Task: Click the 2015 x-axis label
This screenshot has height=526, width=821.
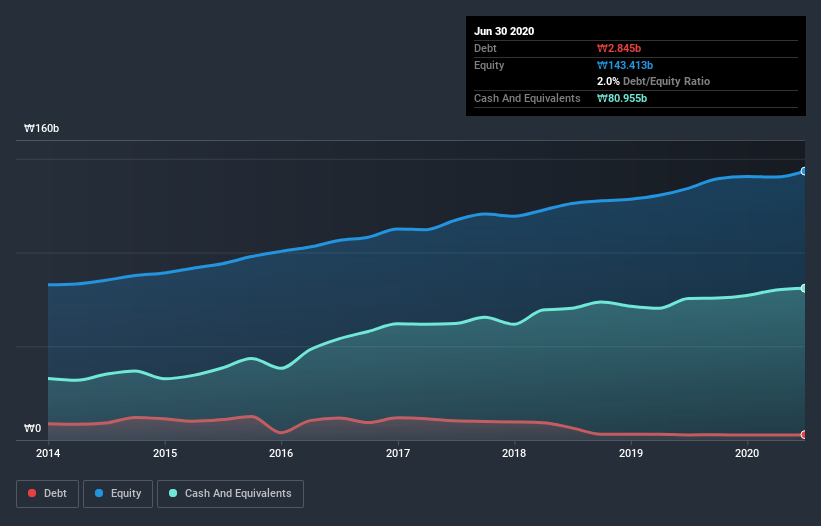Action: (165, 453)
